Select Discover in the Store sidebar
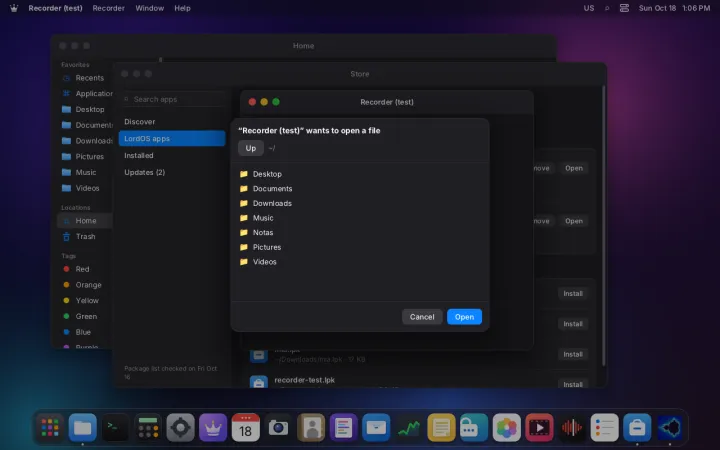This screenshot has width=720, height=450. 172,122
